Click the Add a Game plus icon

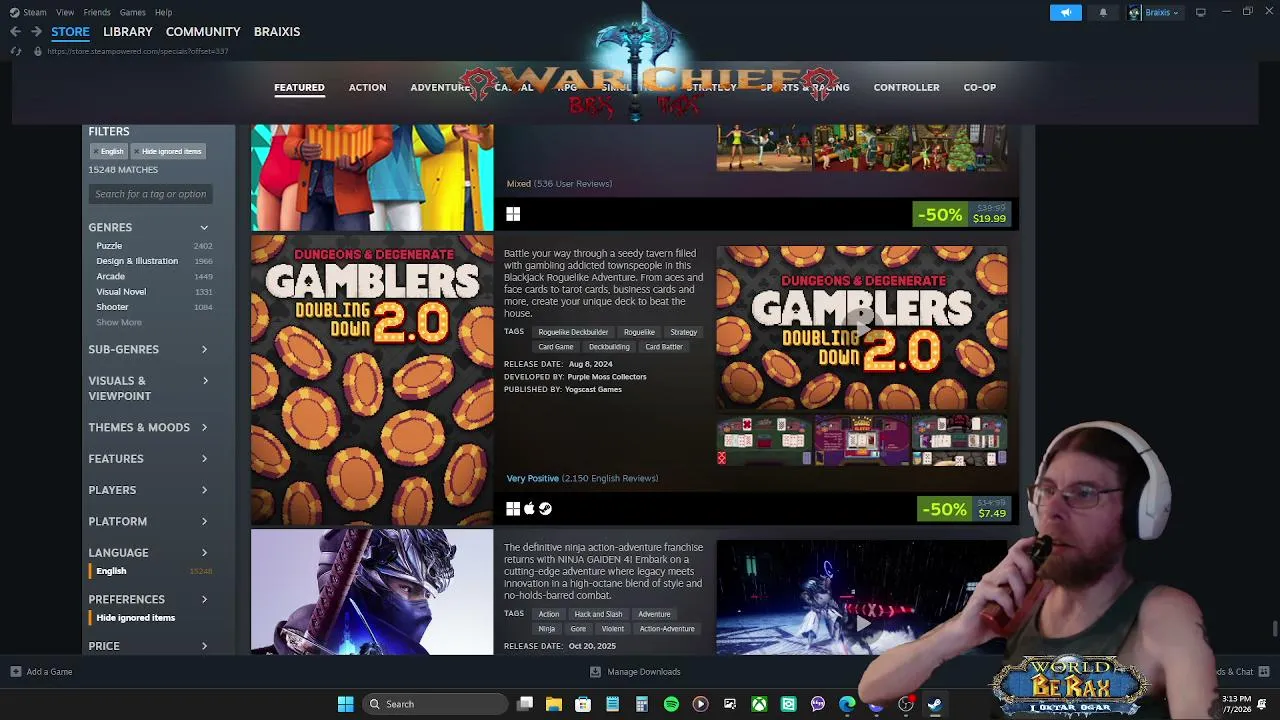(15, 672)
